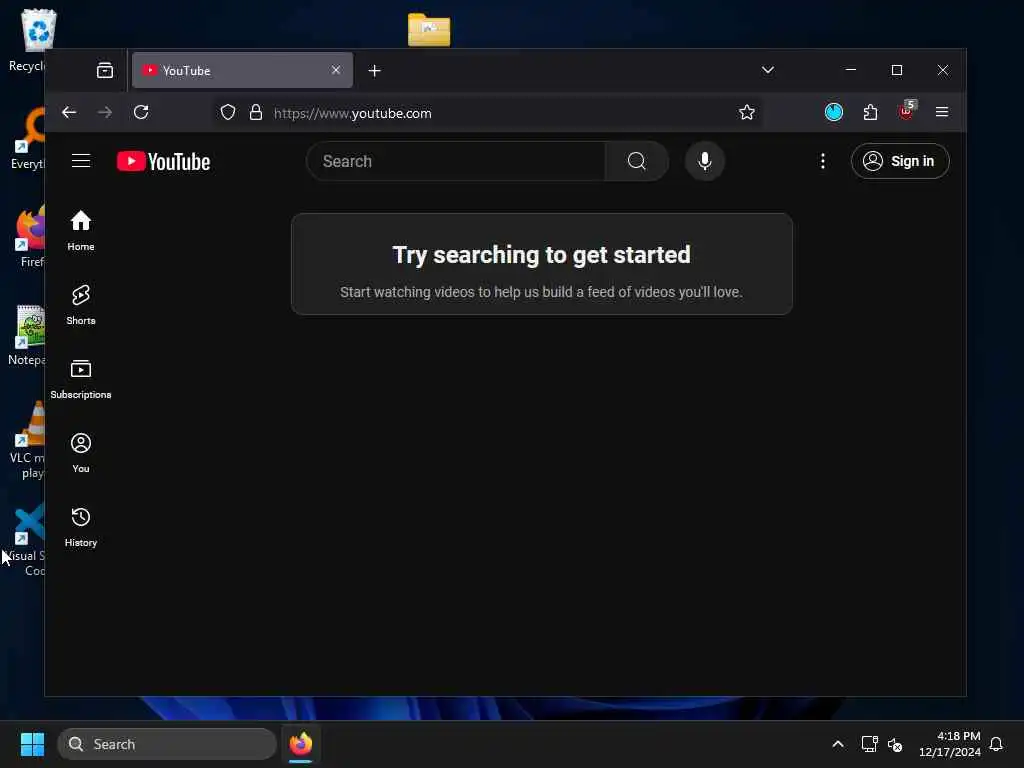The width and height of the screenshot is (1024, 768).
Task: Open the You page in sidebar
Action: tap(81, 453)
